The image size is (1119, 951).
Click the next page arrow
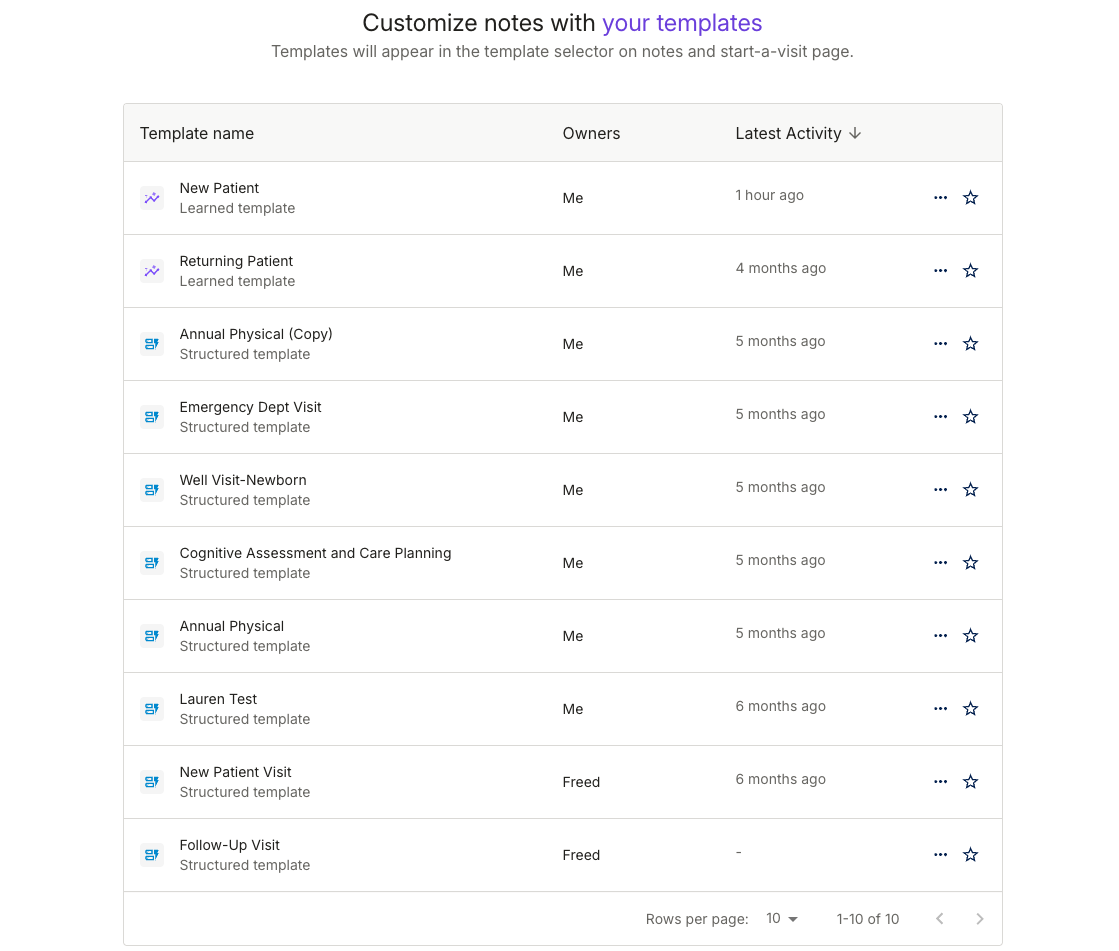979,918
